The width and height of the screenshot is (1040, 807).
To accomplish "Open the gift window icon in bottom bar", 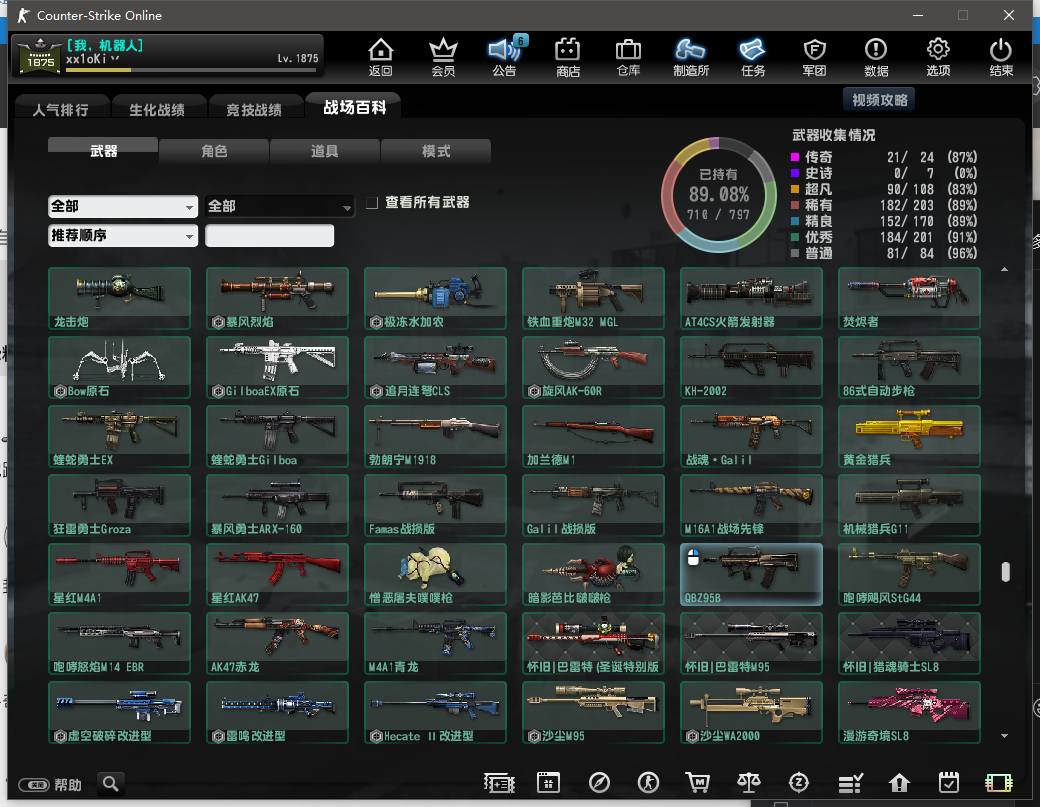I will pos(549,783).
